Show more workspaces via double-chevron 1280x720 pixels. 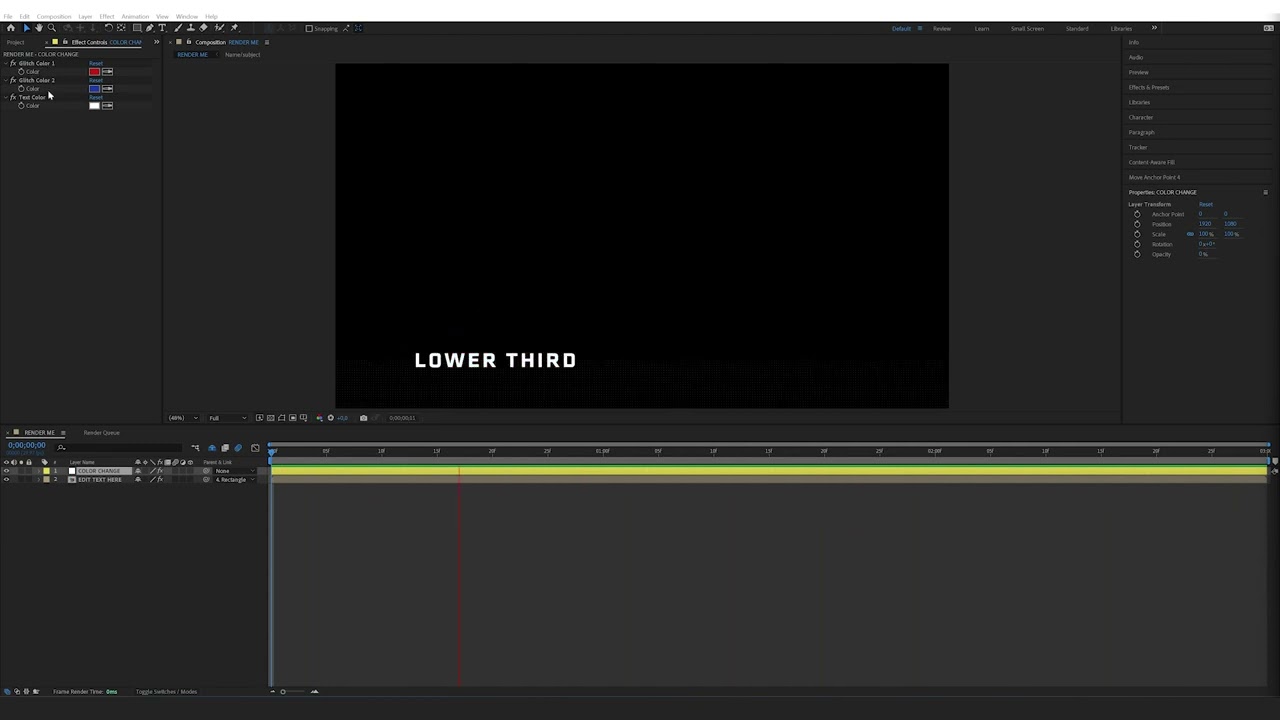click(1153, 28)
